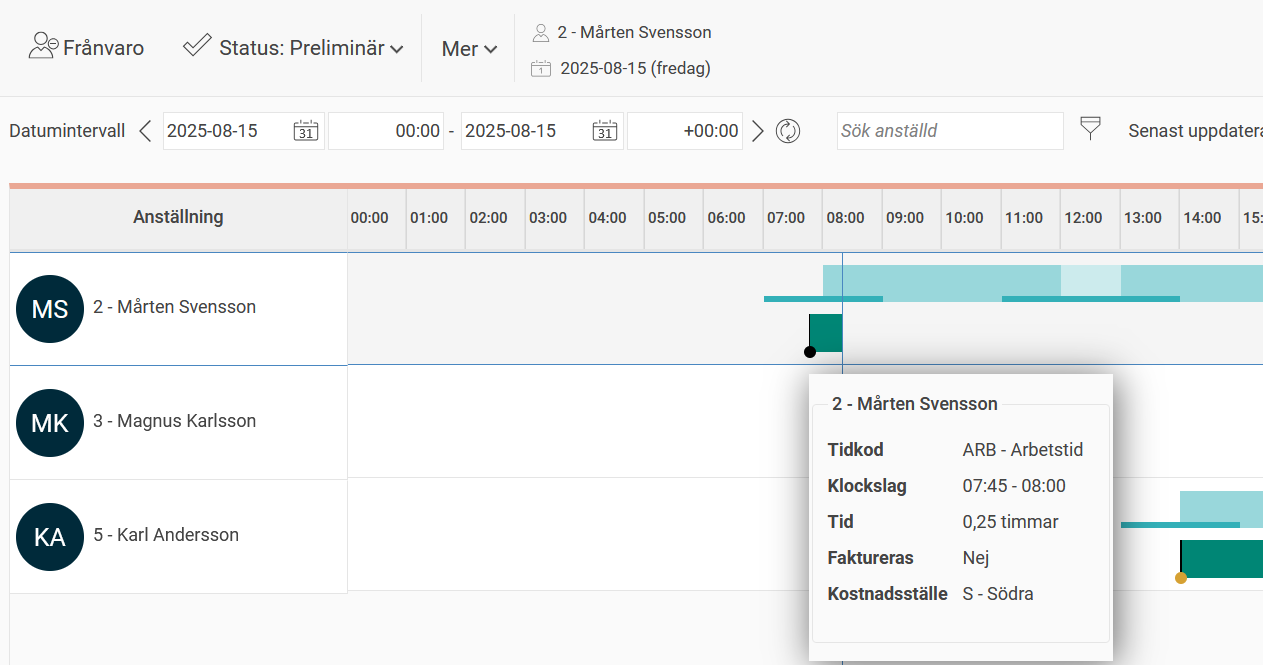Screen dimensions: 1263x665
Task: Select employee 5 - Karl Andersson
Action: 166,535
